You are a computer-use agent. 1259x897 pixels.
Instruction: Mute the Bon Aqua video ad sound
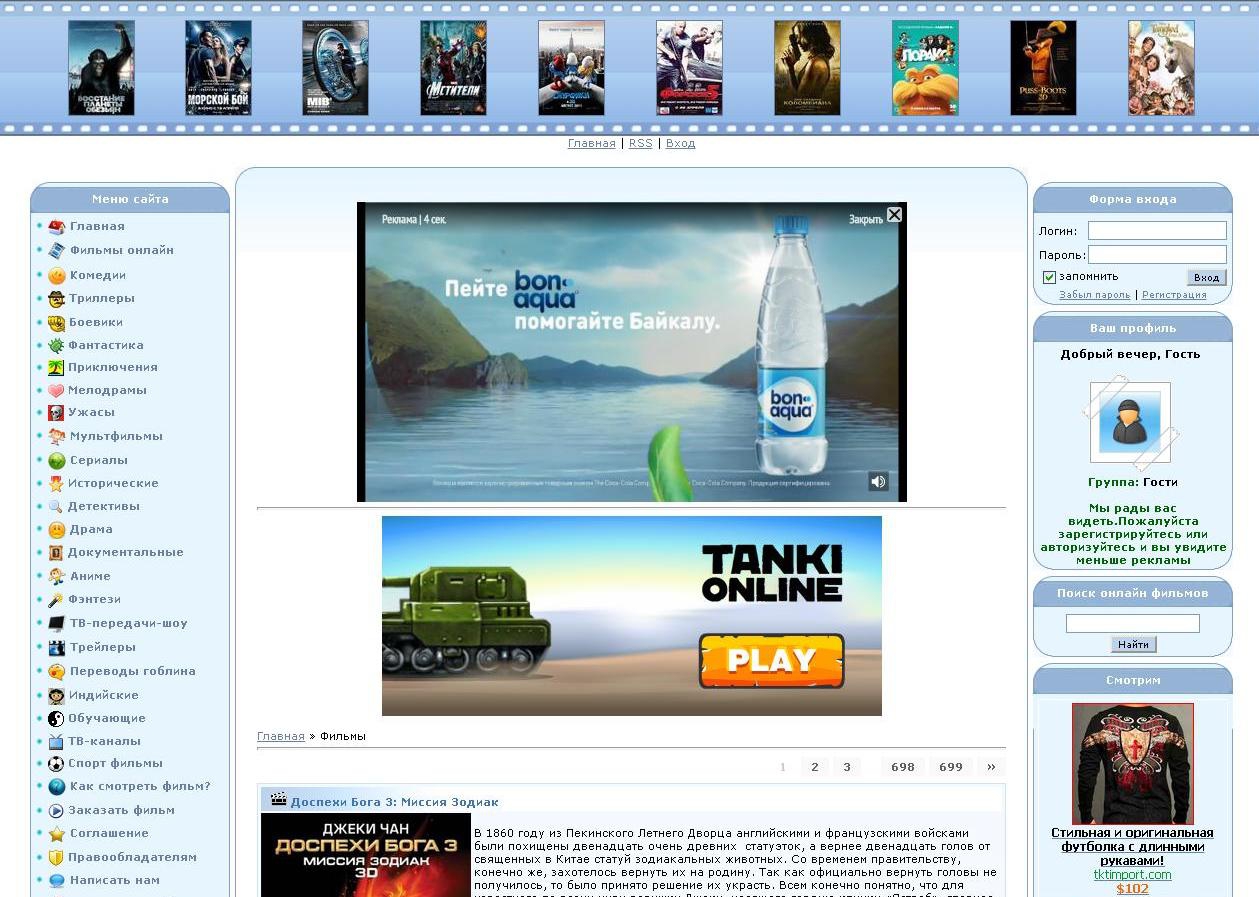[x=878, y=482]
